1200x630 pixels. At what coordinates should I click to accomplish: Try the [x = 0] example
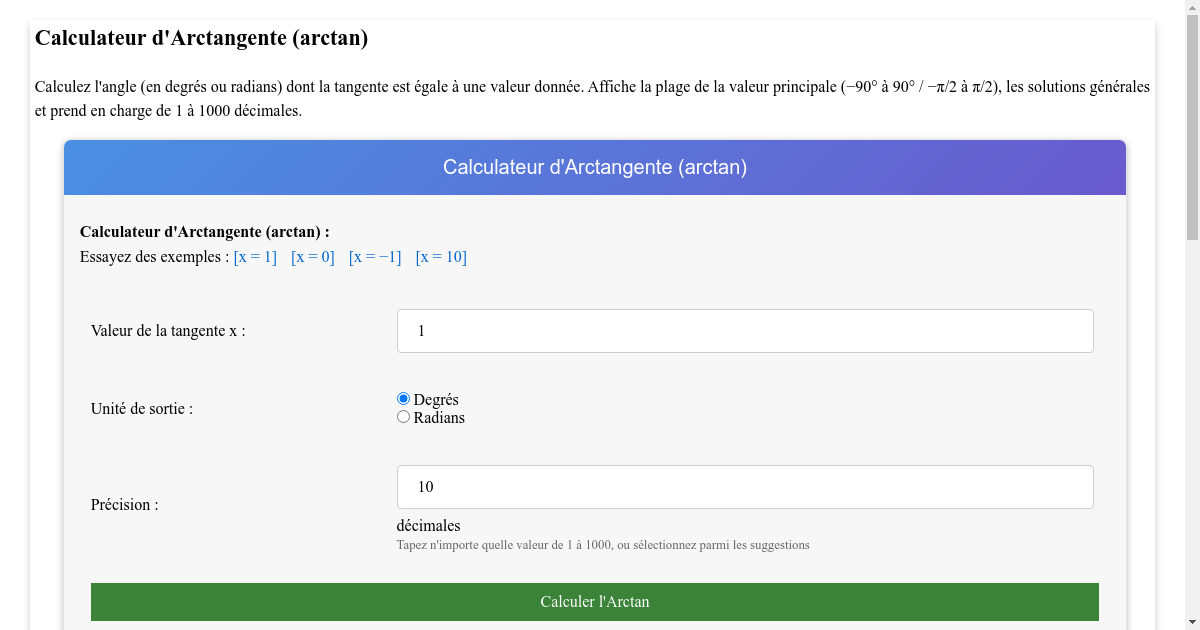click(x=312, y=257)
